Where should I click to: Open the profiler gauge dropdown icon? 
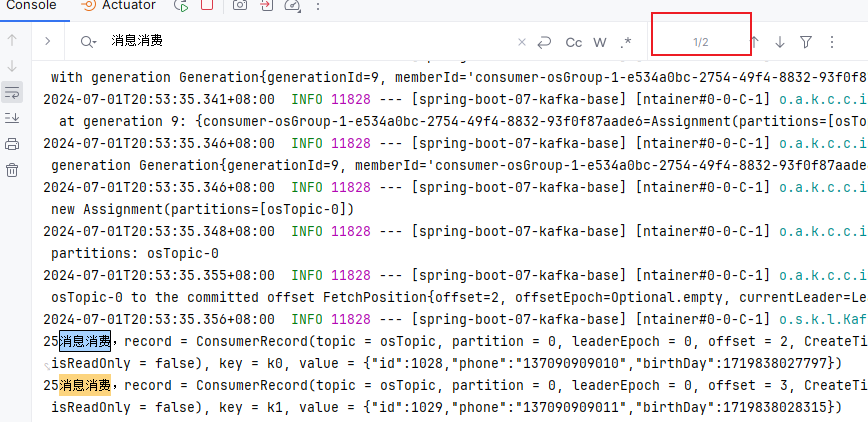pyautogui.click(x=292, y=6)
